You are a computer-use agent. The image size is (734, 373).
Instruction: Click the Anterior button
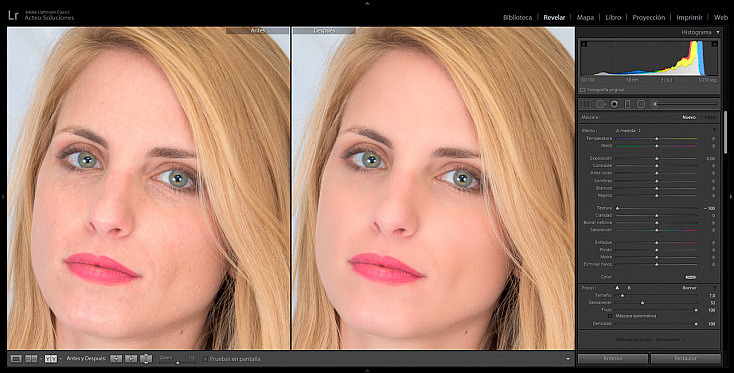pos(613,358)
